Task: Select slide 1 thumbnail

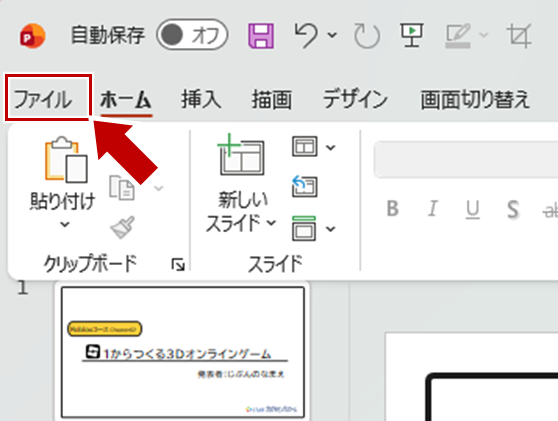Action: pos(183,352)
